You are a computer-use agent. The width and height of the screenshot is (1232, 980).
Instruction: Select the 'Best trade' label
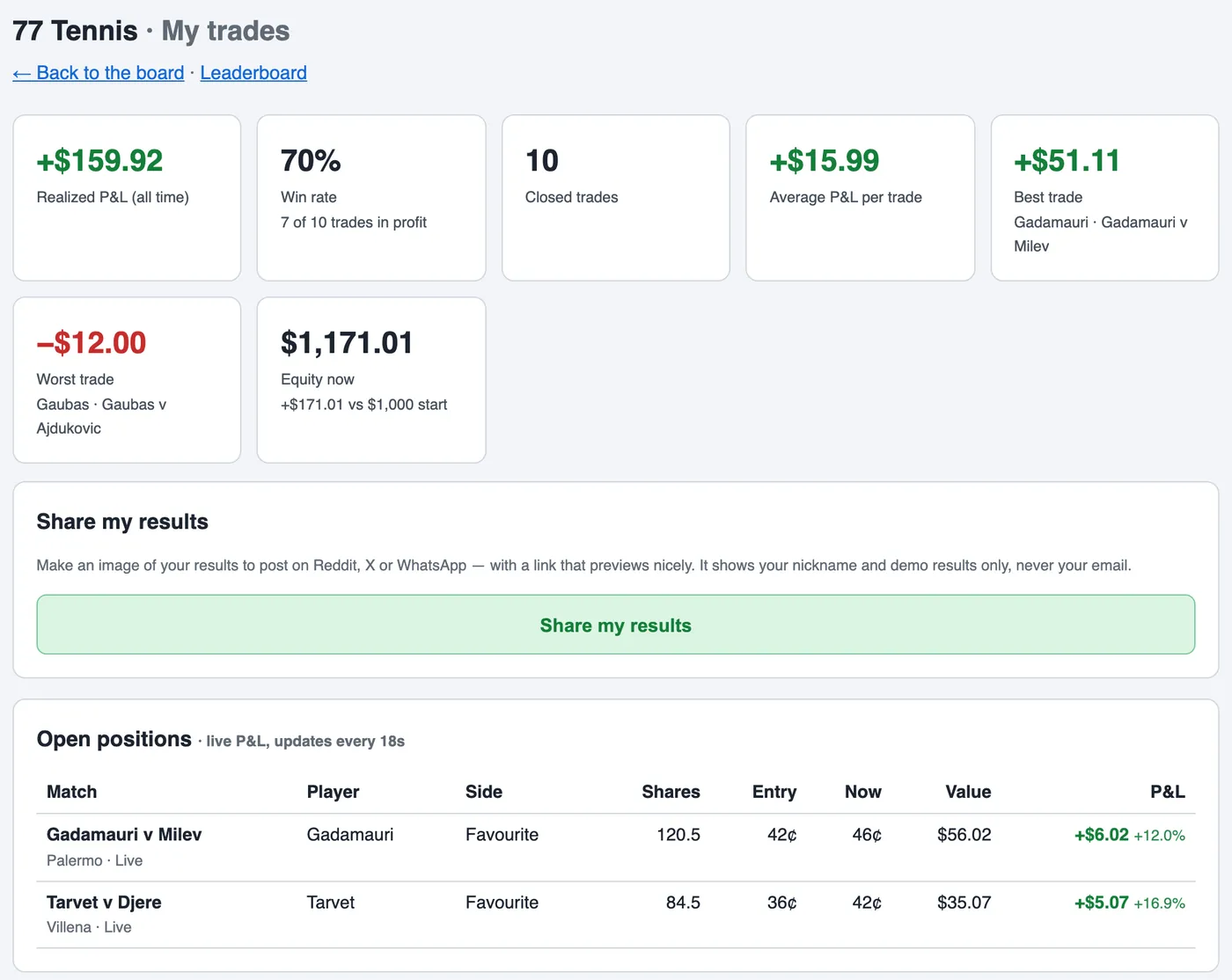click(x=1048, y=197)
